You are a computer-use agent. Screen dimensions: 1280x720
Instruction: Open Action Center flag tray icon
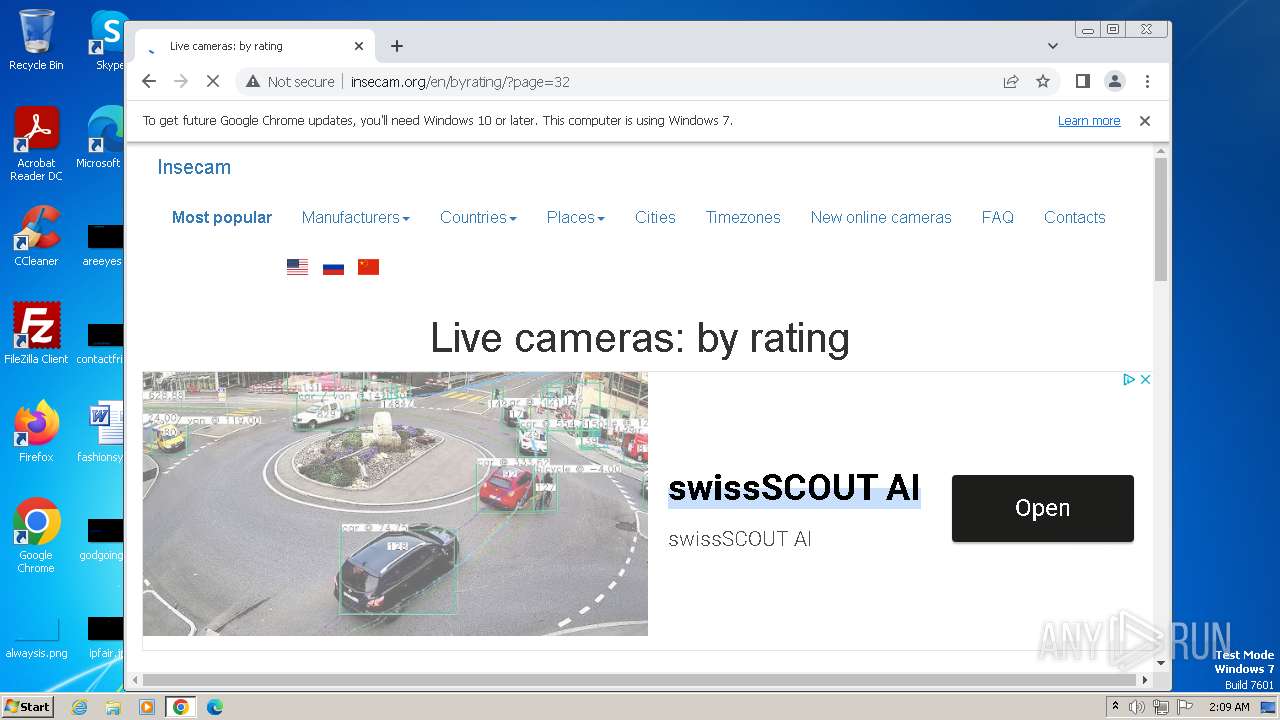pos(1183,707)
